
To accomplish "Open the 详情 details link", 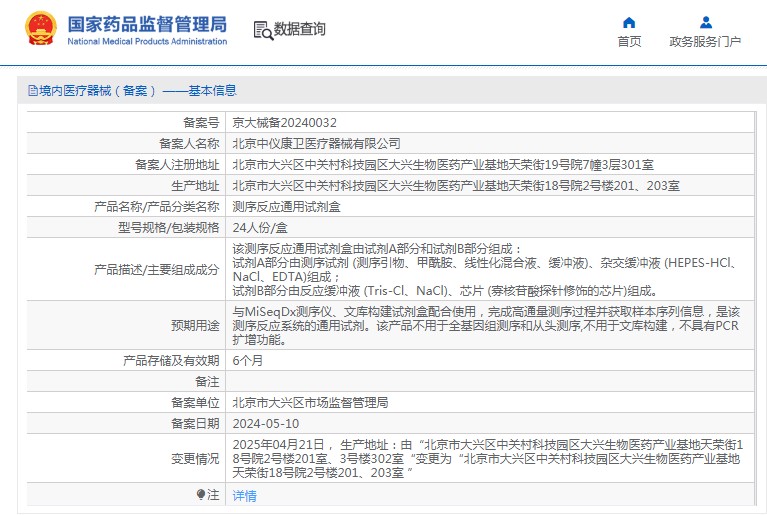I will pos(245,496).
